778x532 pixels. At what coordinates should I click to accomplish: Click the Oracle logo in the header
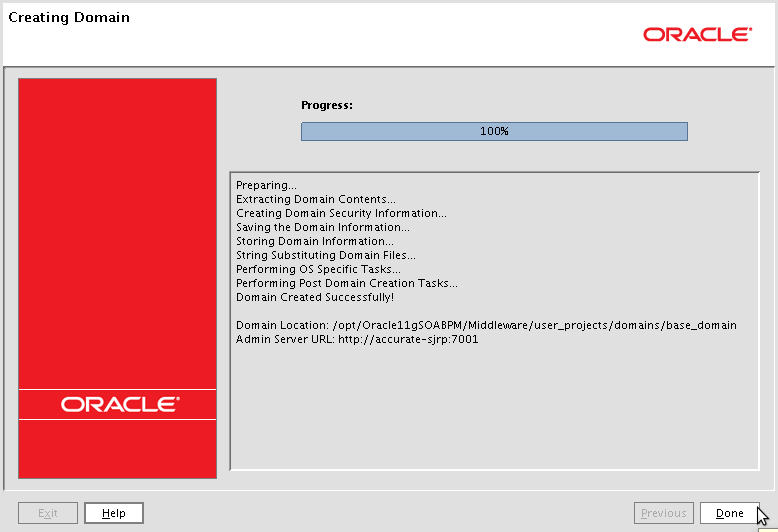click(697, 35)
